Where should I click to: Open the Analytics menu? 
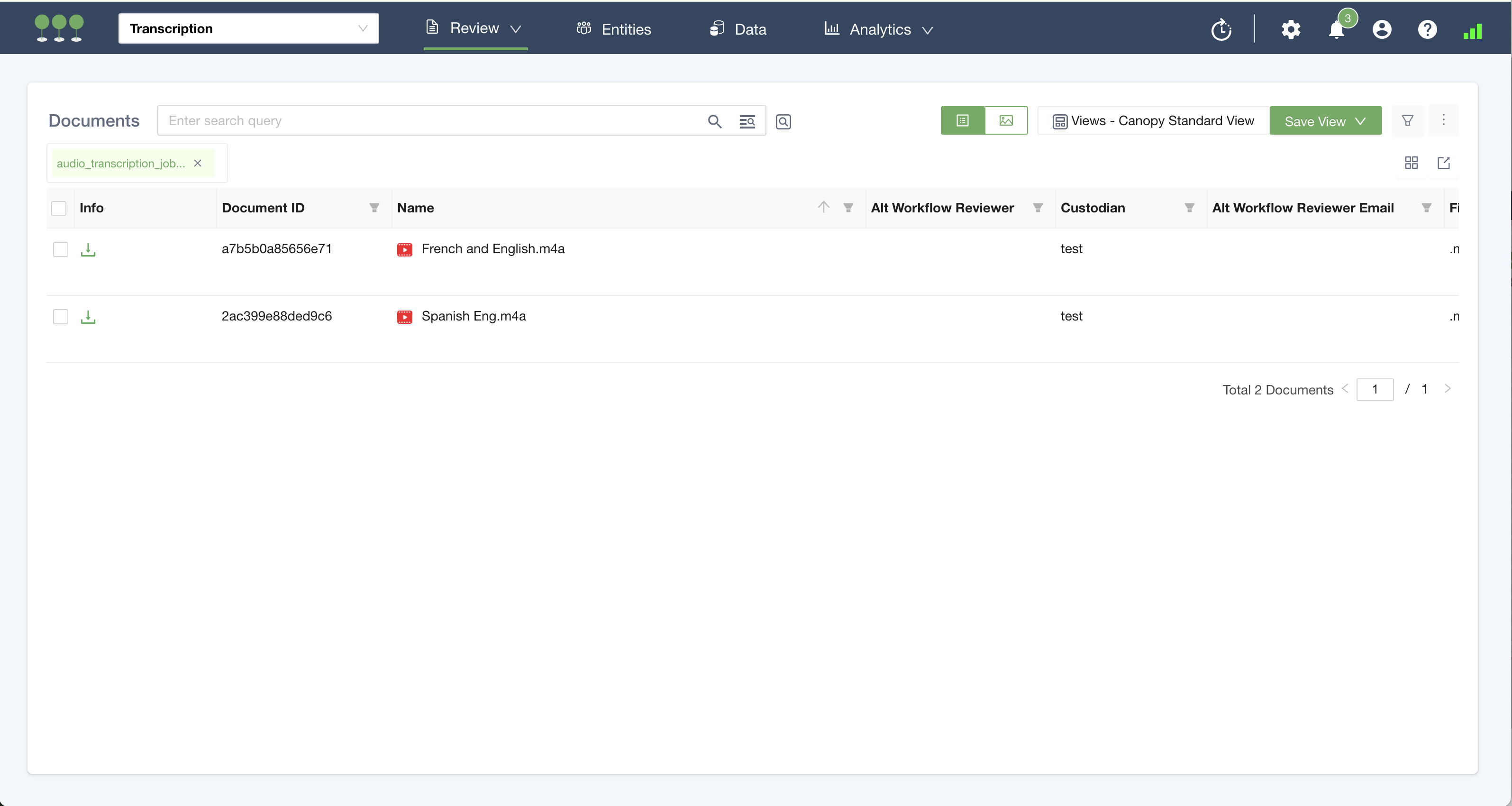879,29
